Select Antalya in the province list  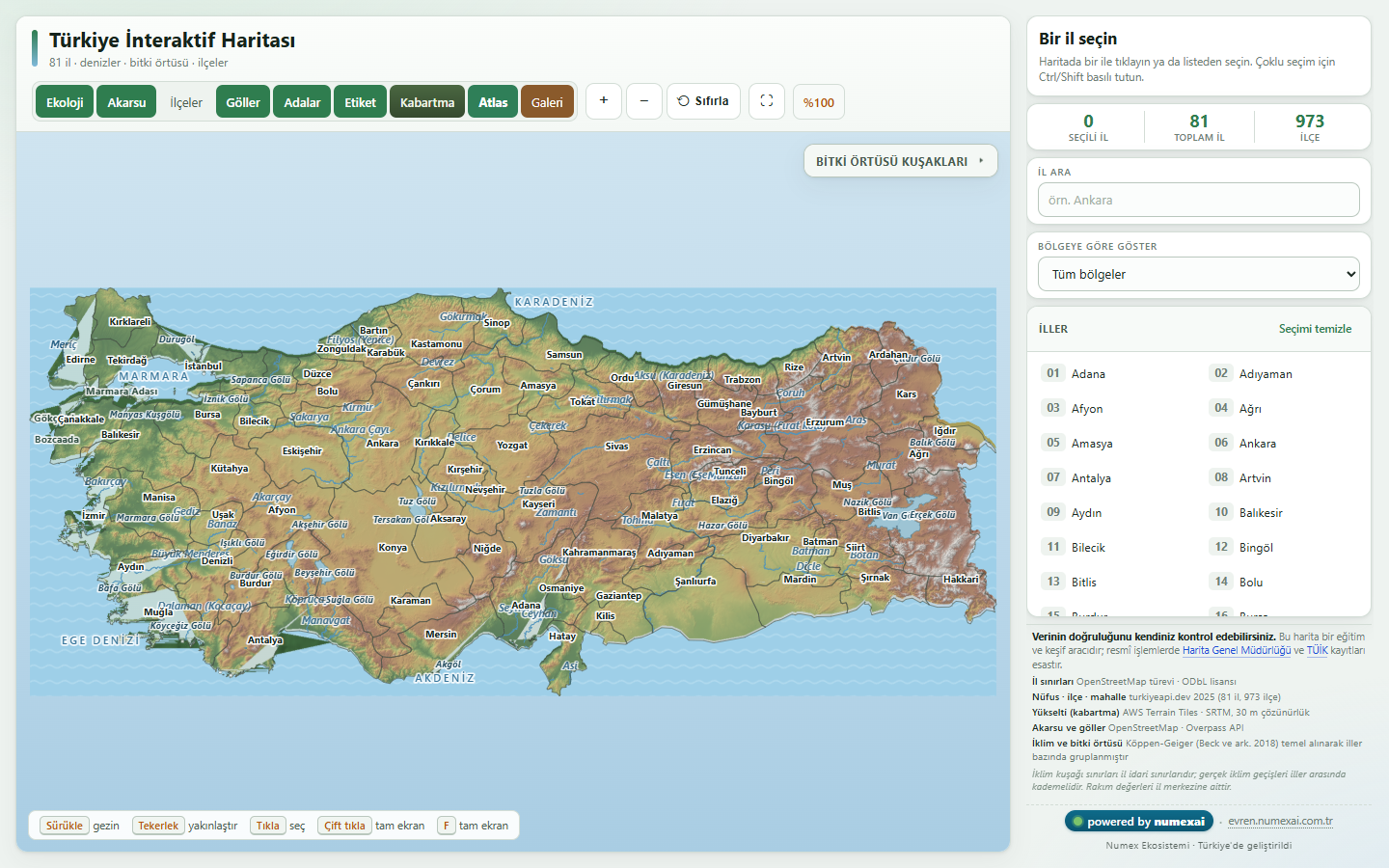pos(1115,477)
